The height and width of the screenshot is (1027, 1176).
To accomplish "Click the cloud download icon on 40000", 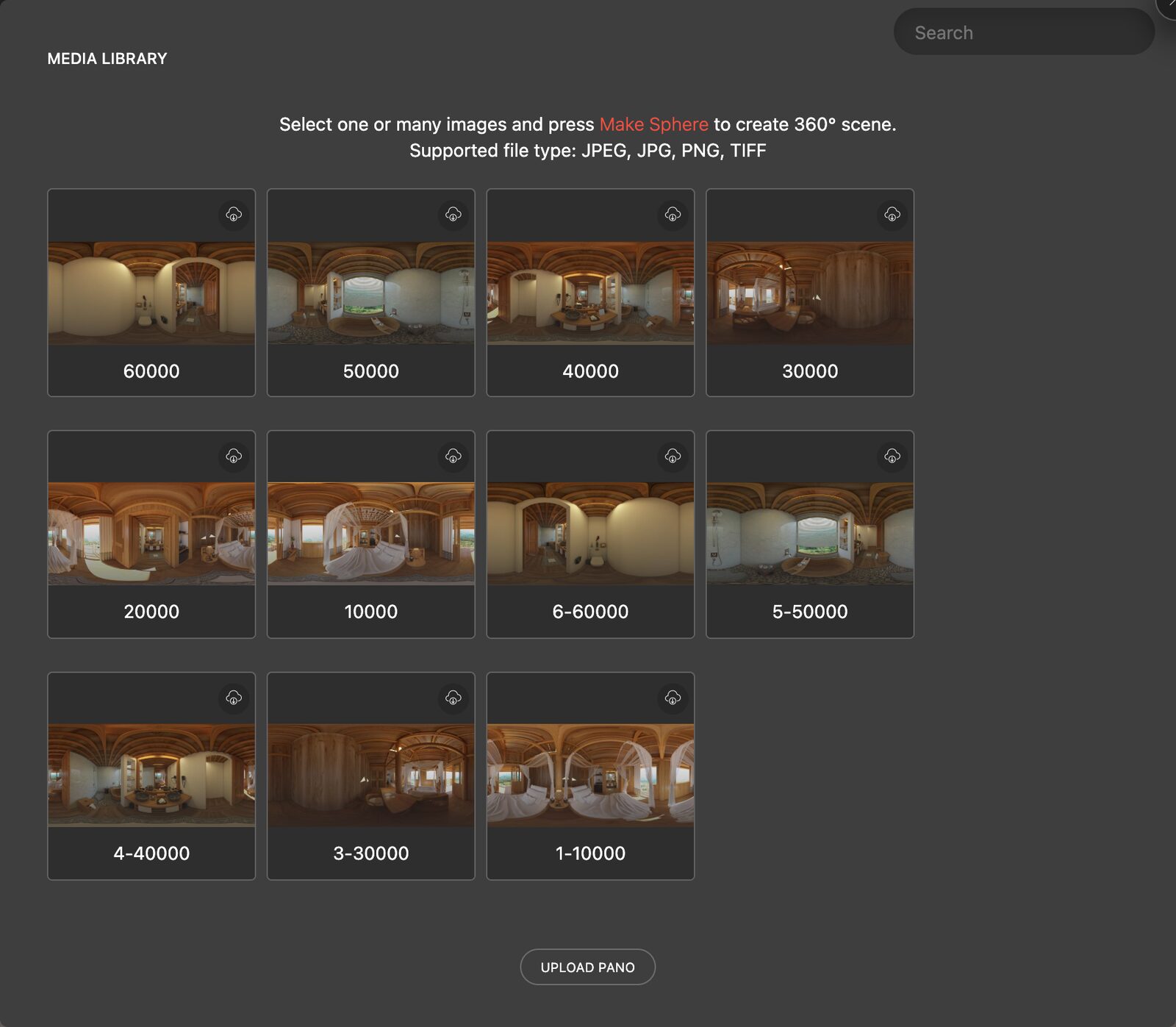I will click(x=673, y=215).
